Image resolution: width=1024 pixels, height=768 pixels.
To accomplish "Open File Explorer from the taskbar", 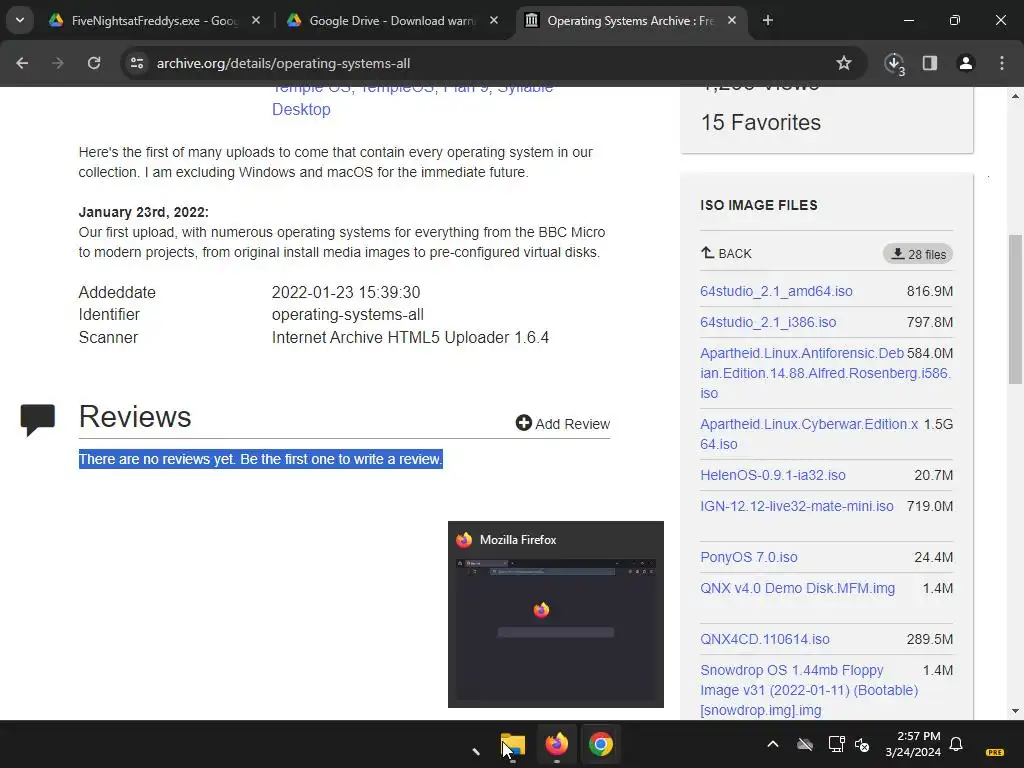I will 513,744.
